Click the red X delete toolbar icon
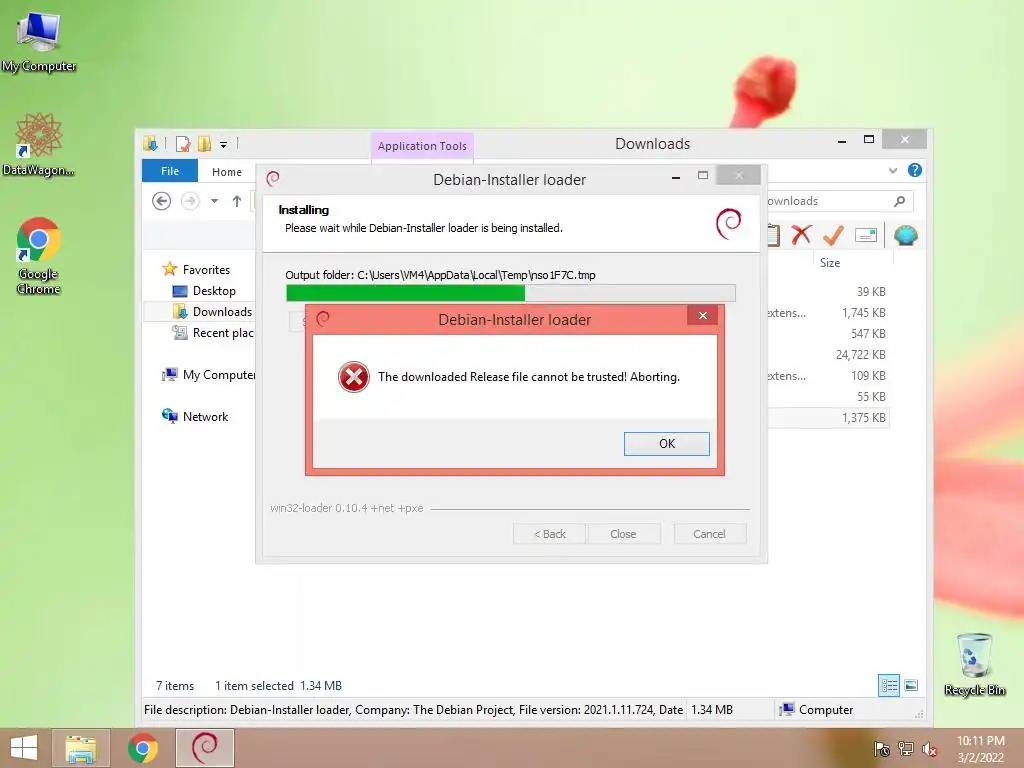The image size is (1024, 768). pos(801,235)
